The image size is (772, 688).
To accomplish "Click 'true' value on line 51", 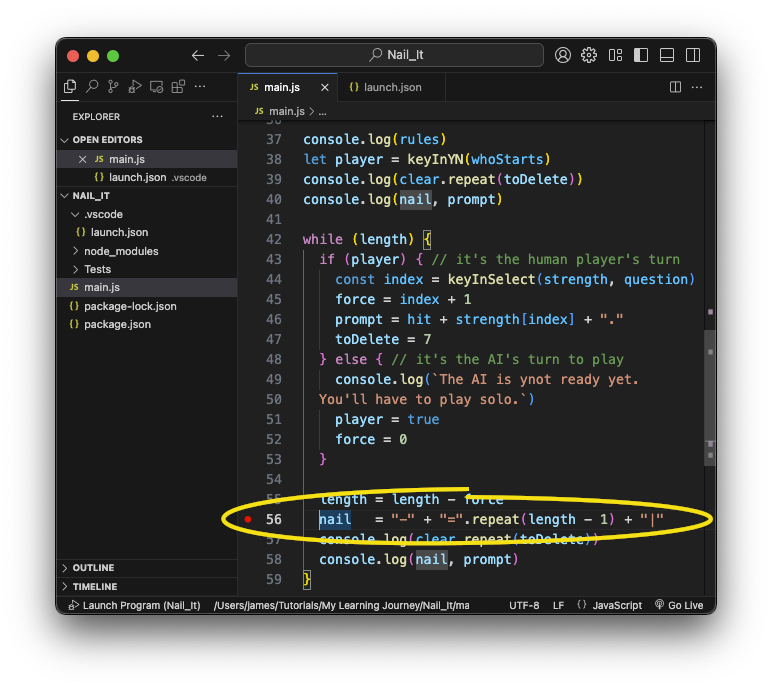I will click(423, 420).
